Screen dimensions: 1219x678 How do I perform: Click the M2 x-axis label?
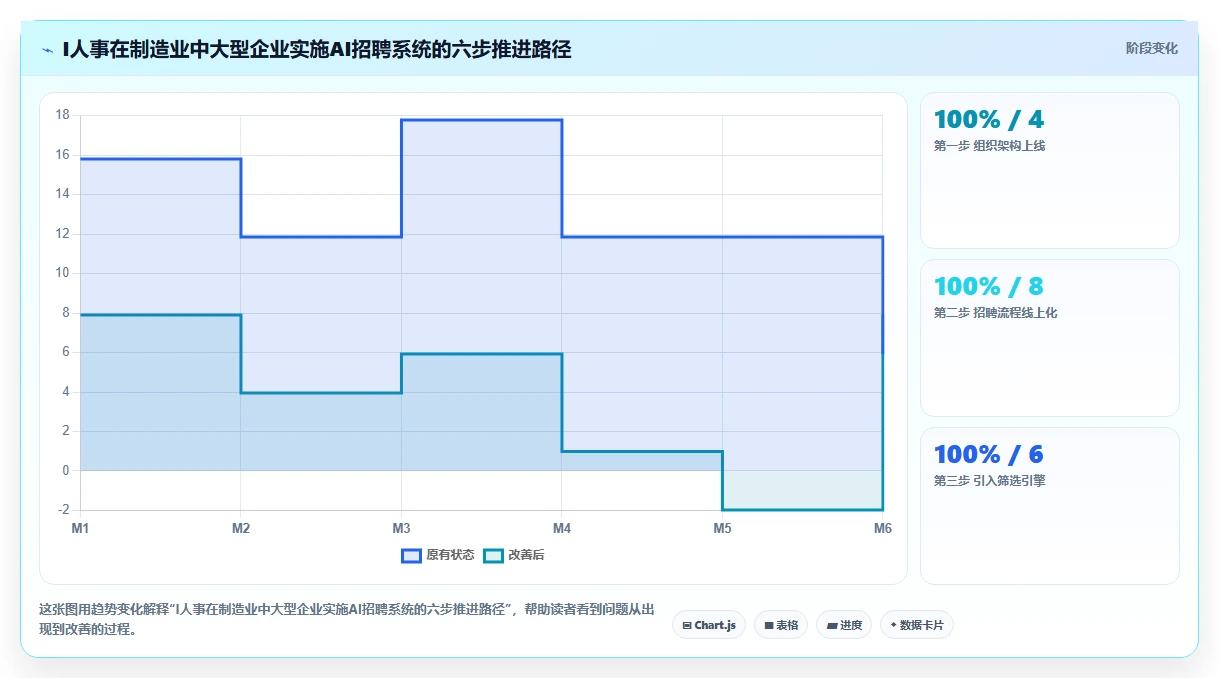coord(241,528)
